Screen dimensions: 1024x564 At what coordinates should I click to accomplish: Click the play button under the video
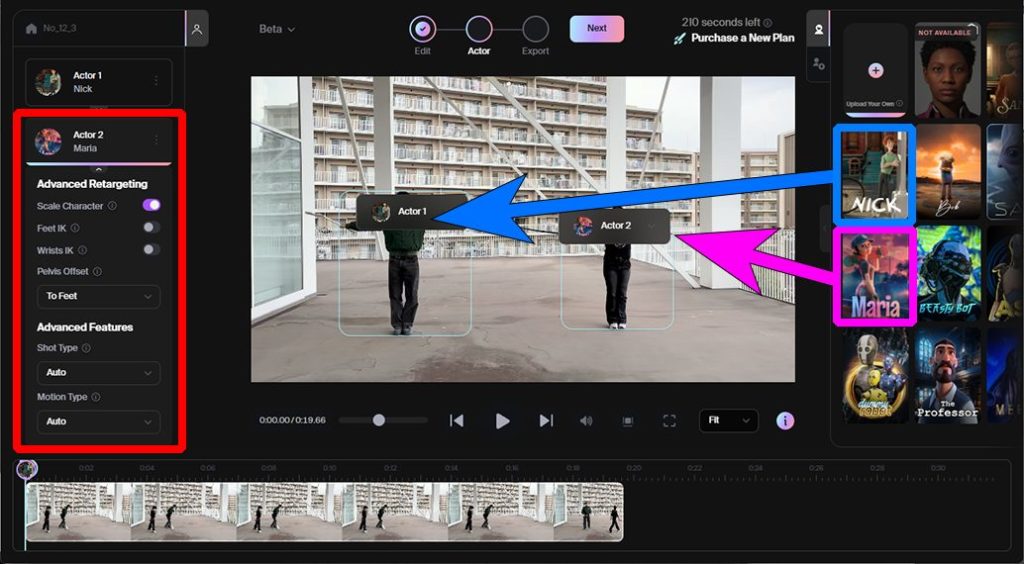502,421
